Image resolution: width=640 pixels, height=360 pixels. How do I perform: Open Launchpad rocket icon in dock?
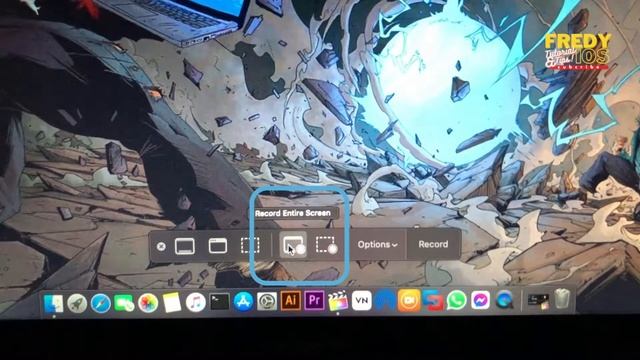click(77, 304)
